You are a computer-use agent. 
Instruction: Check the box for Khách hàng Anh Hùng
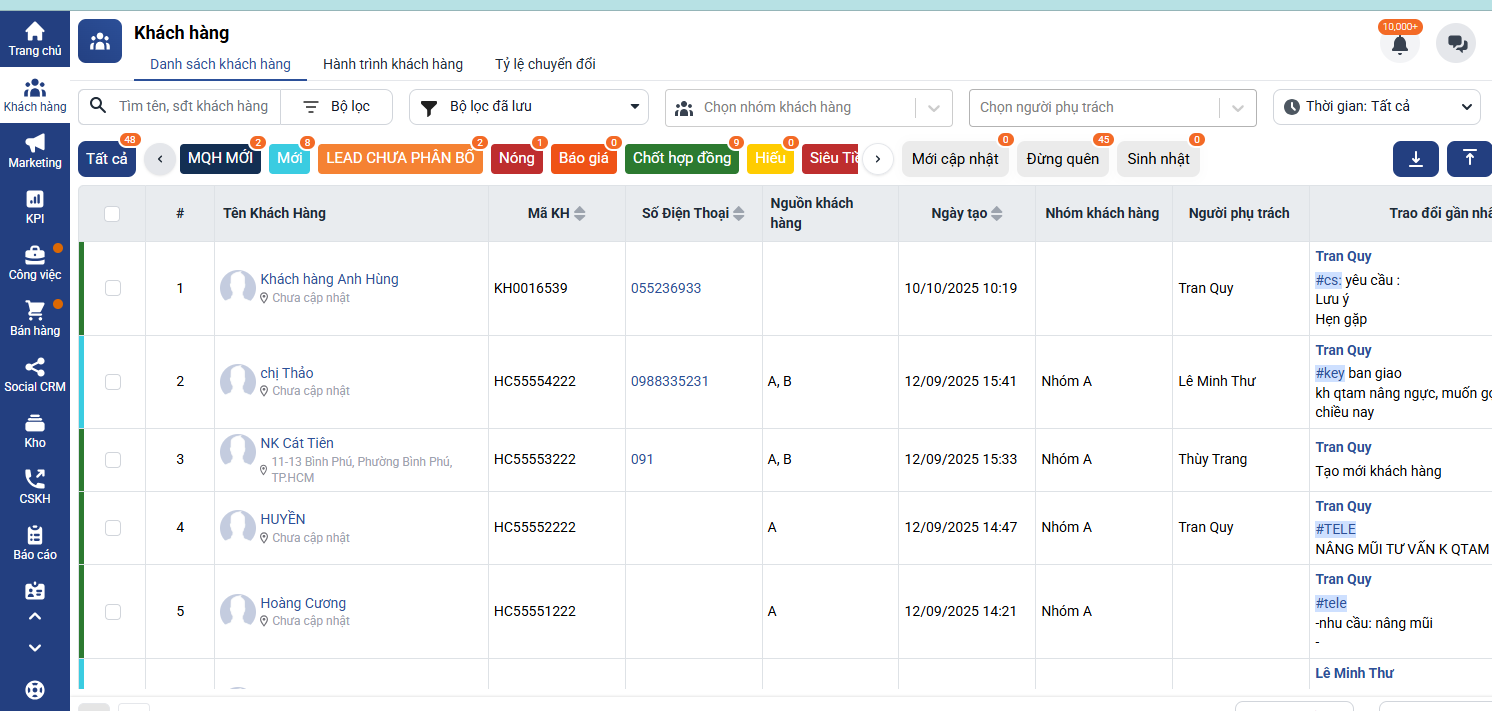pos(113,288)
